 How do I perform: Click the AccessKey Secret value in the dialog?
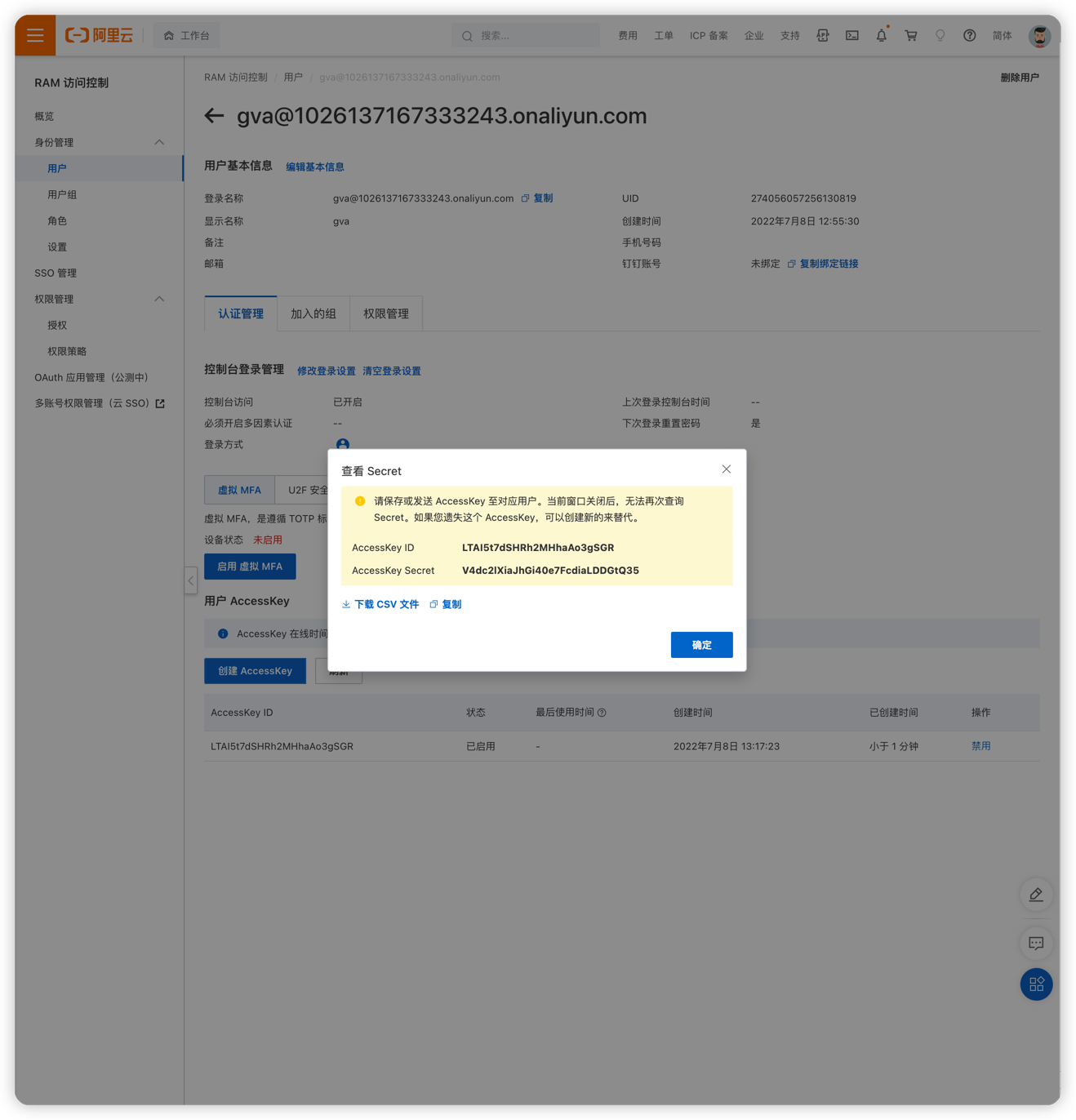click(550, 571)
